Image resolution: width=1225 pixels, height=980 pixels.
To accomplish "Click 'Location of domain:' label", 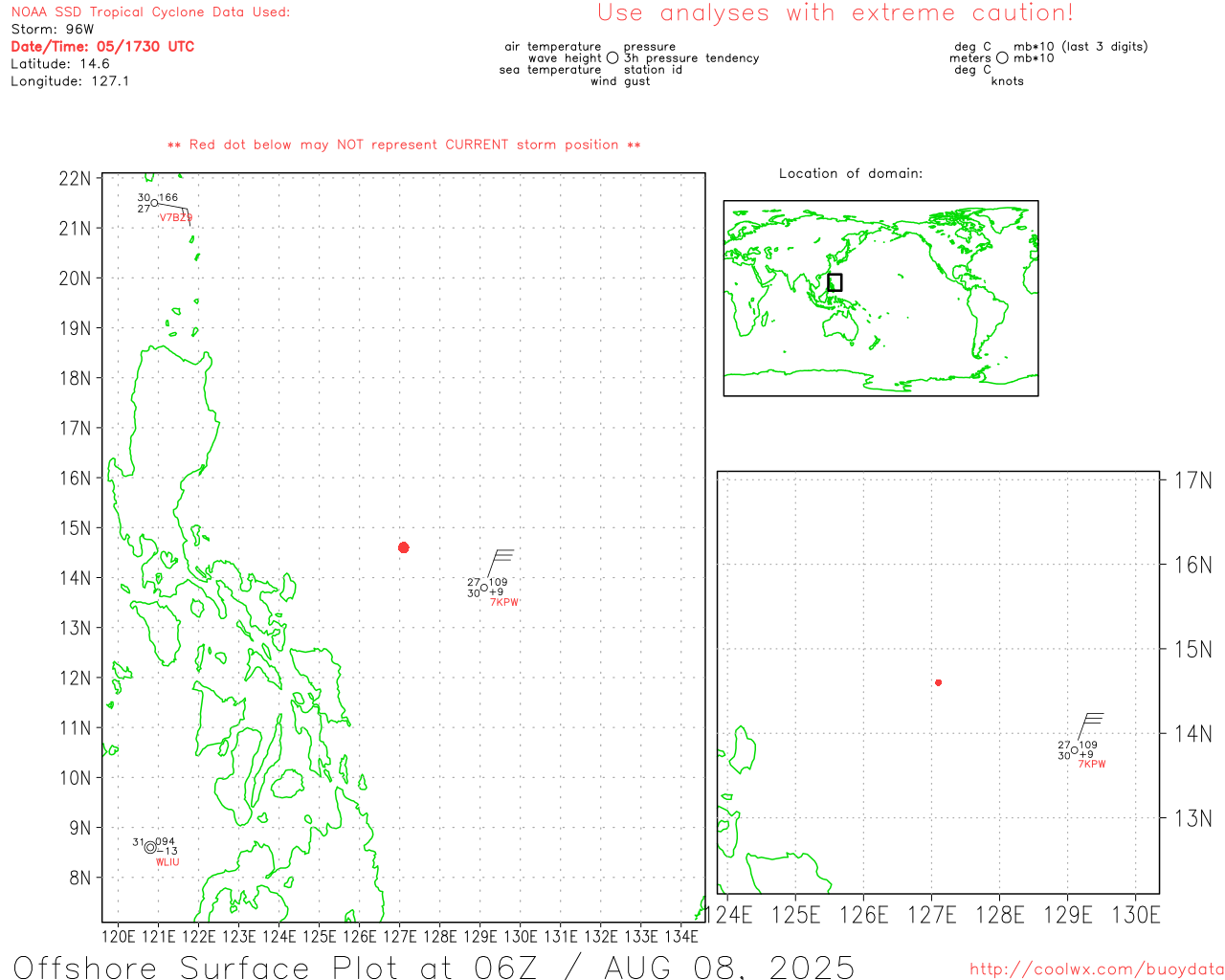I will (851, 174).
